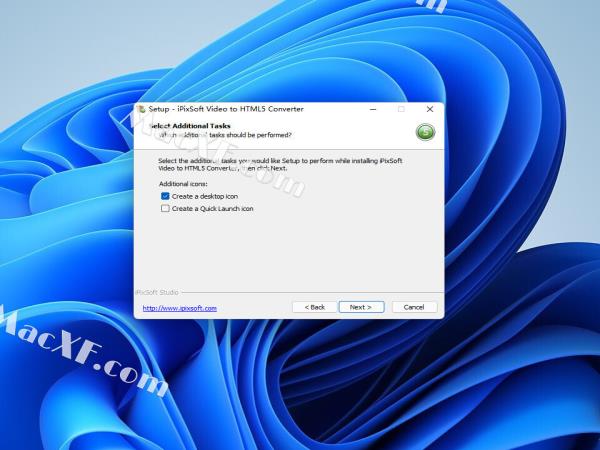Click the 'iPixSoft Studio' footer text
The width and height of the screenshot is (600, 450).
pos(157,292)
